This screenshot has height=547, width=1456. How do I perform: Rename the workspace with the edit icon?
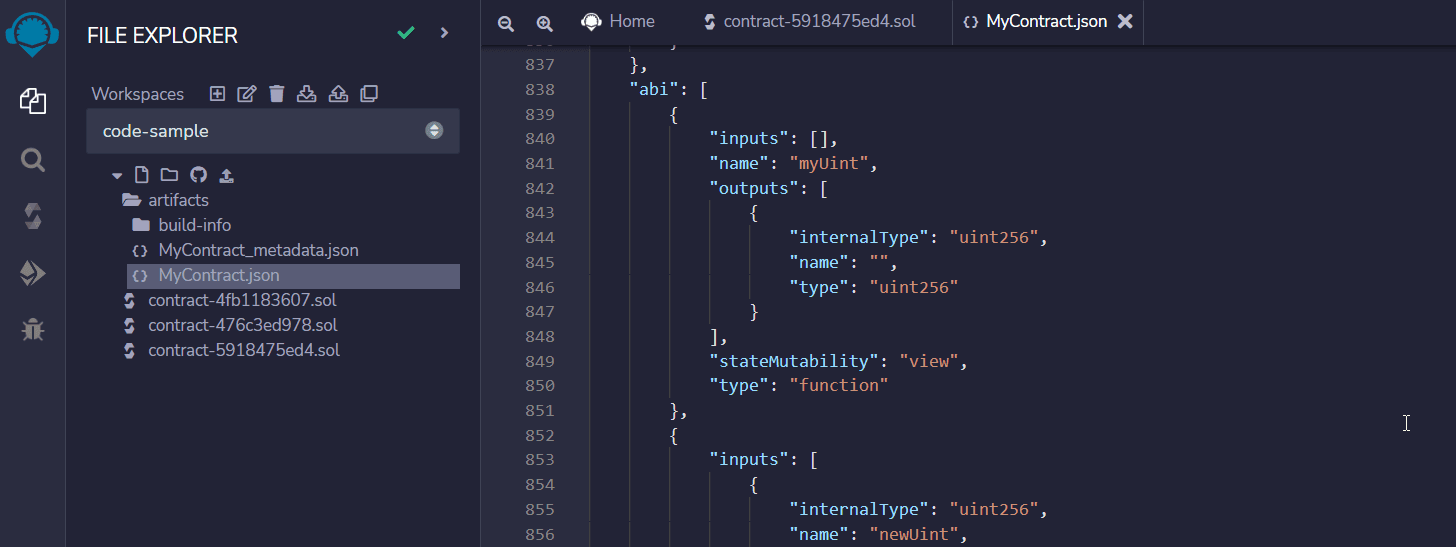tap(247, 93)
